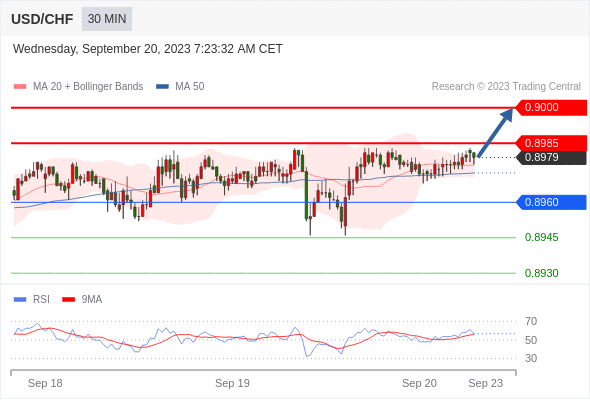590x400 pixels.
Task: Click the Sep 23 date axis label
Action: coord(485,383)
